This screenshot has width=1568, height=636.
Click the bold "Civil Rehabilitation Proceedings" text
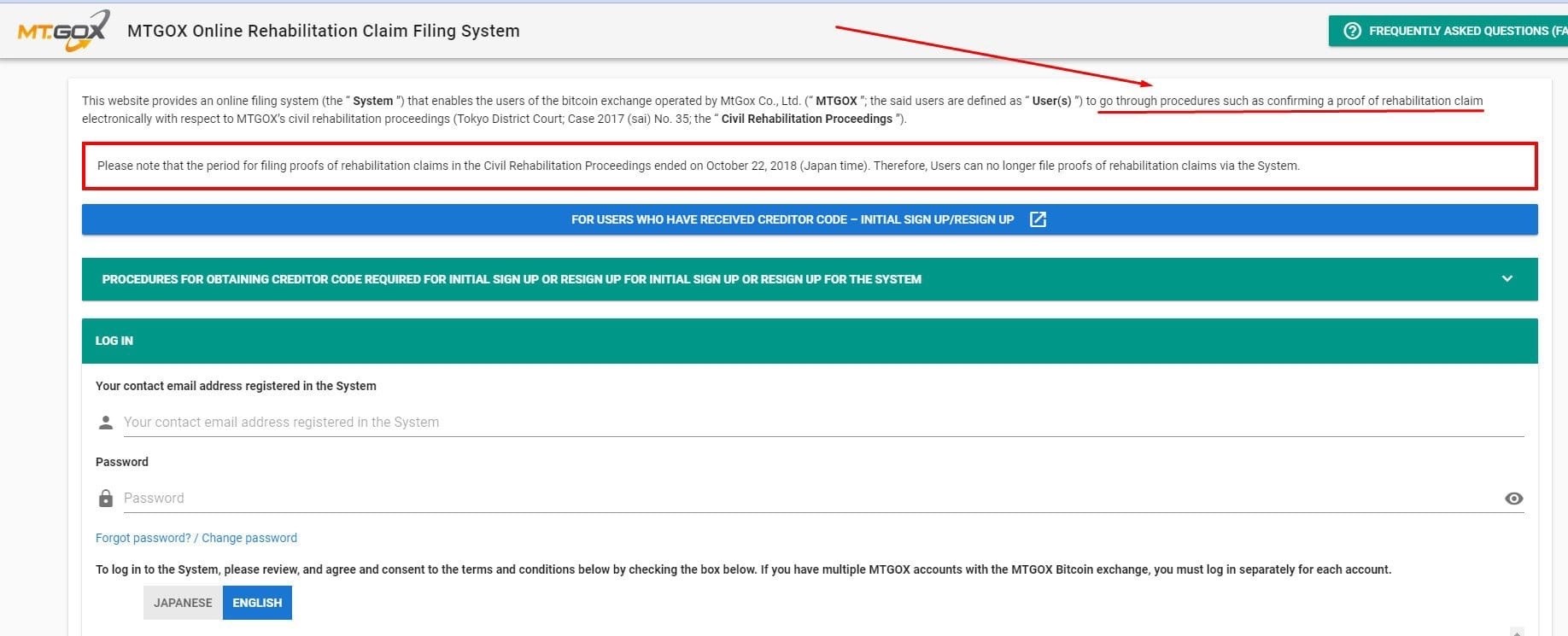click(807, 119)
